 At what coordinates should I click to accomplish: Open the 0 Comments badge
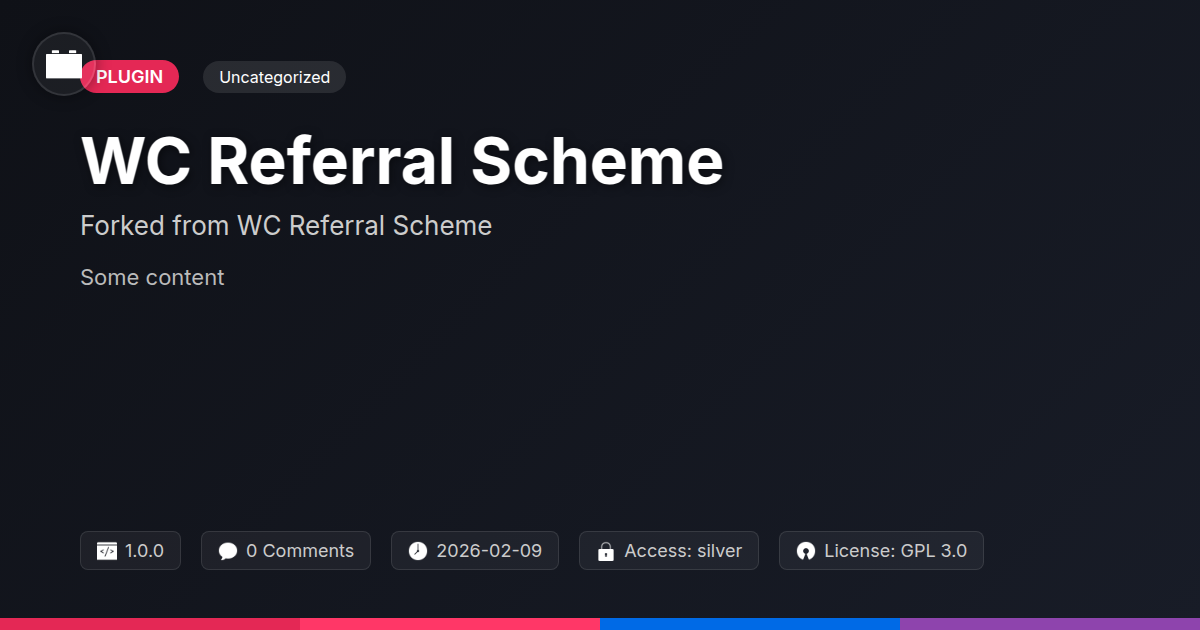coord(286,551)
